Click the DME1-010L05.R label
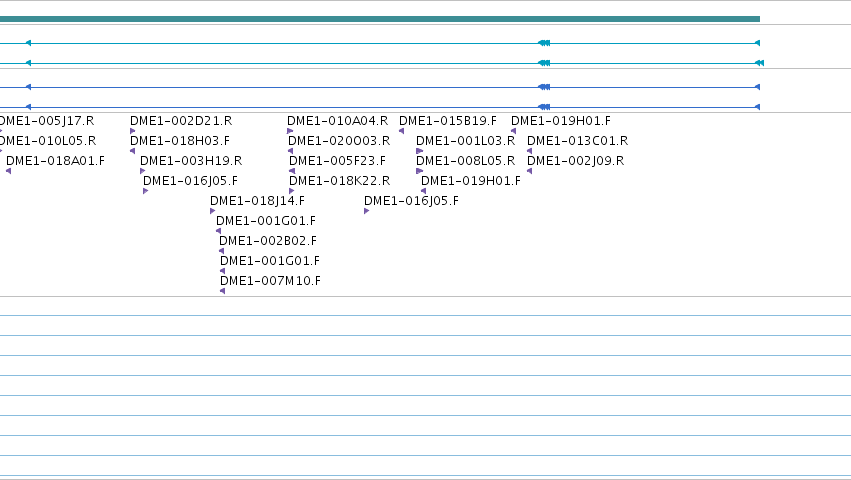 48,141
